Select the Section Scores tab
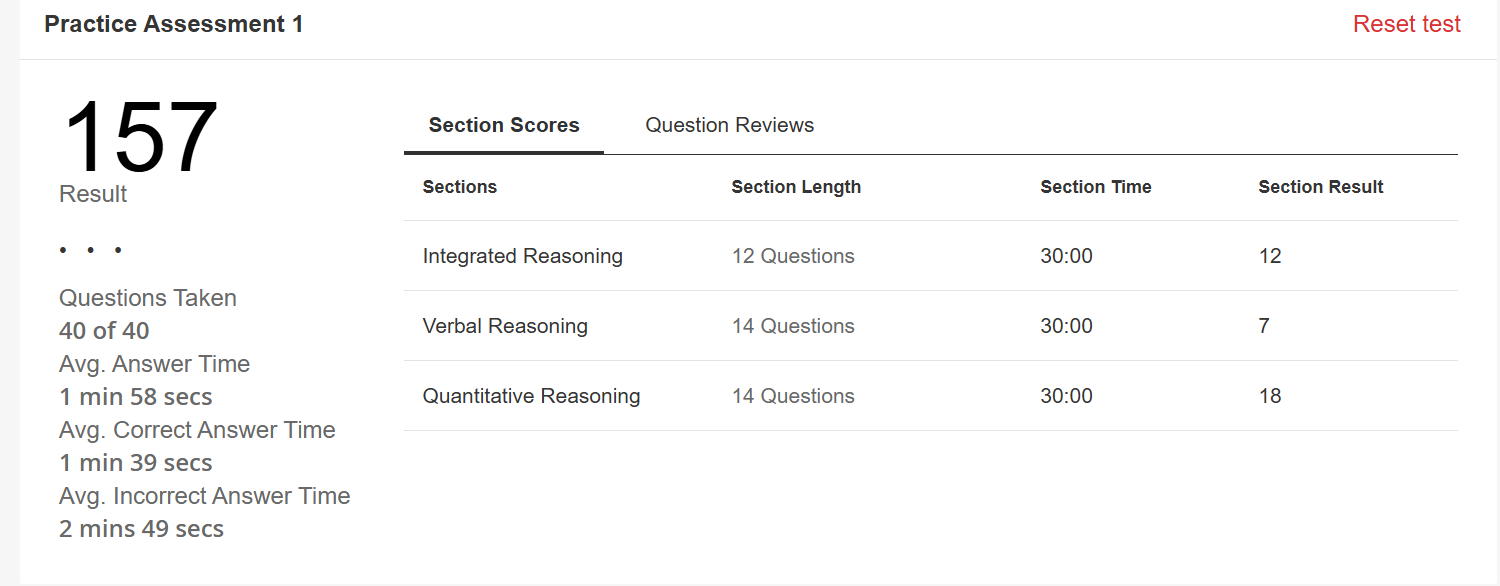Viewport: 1500px width, 586px height. click(504, 125)
